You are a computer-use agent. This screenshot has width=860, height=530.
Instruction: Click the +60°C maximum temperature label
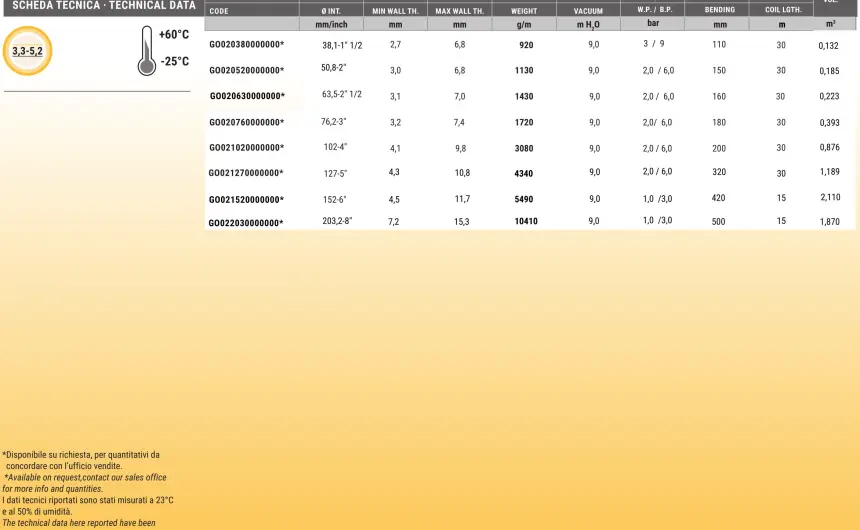point(174,35)
